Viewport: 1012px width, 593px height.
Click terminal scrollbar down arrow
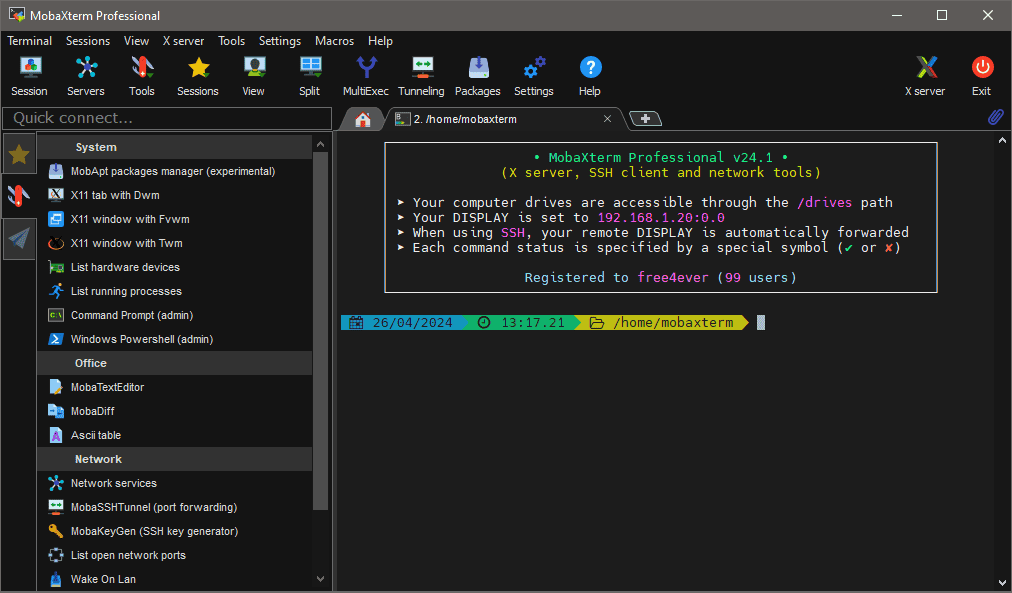(x=1002, y=583)
